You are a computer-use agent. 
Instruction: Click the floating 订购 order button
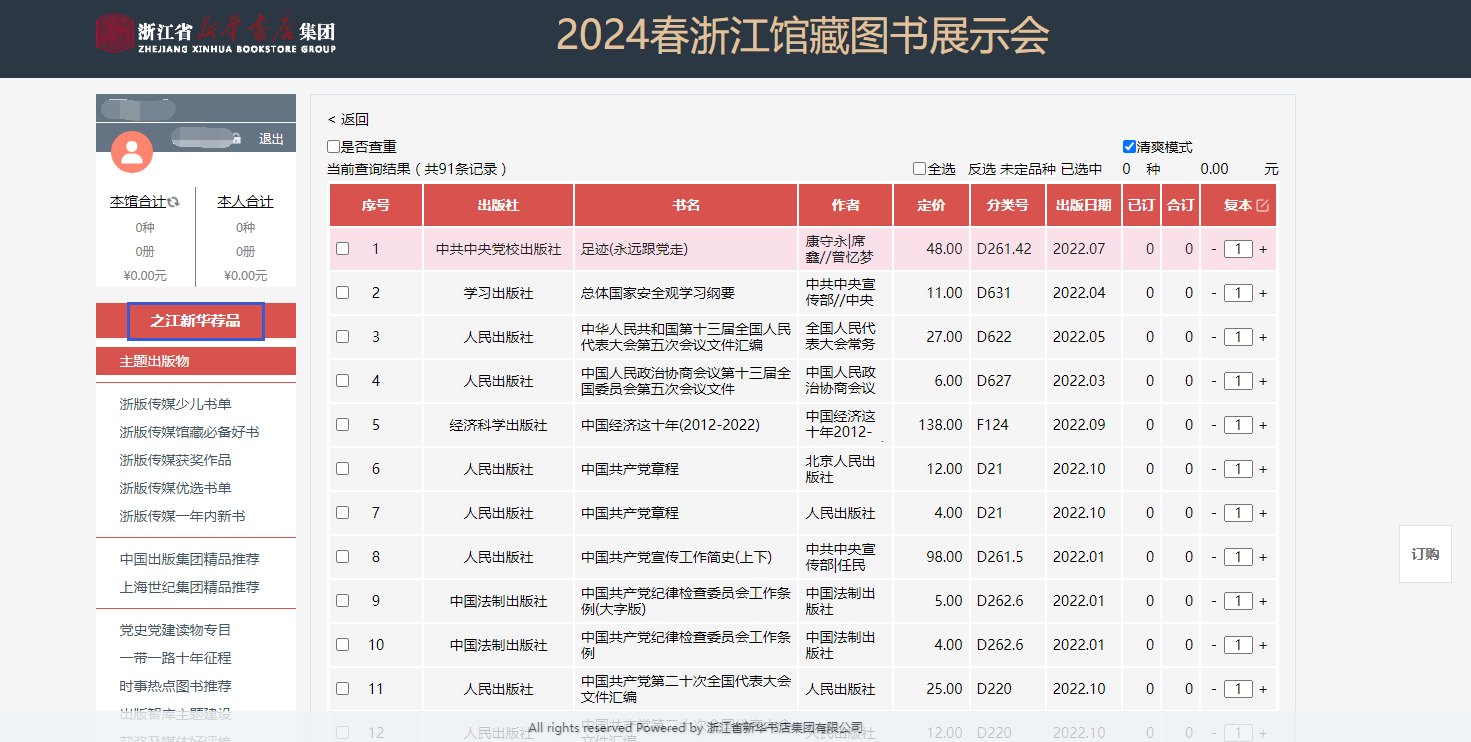(1425, 554)
